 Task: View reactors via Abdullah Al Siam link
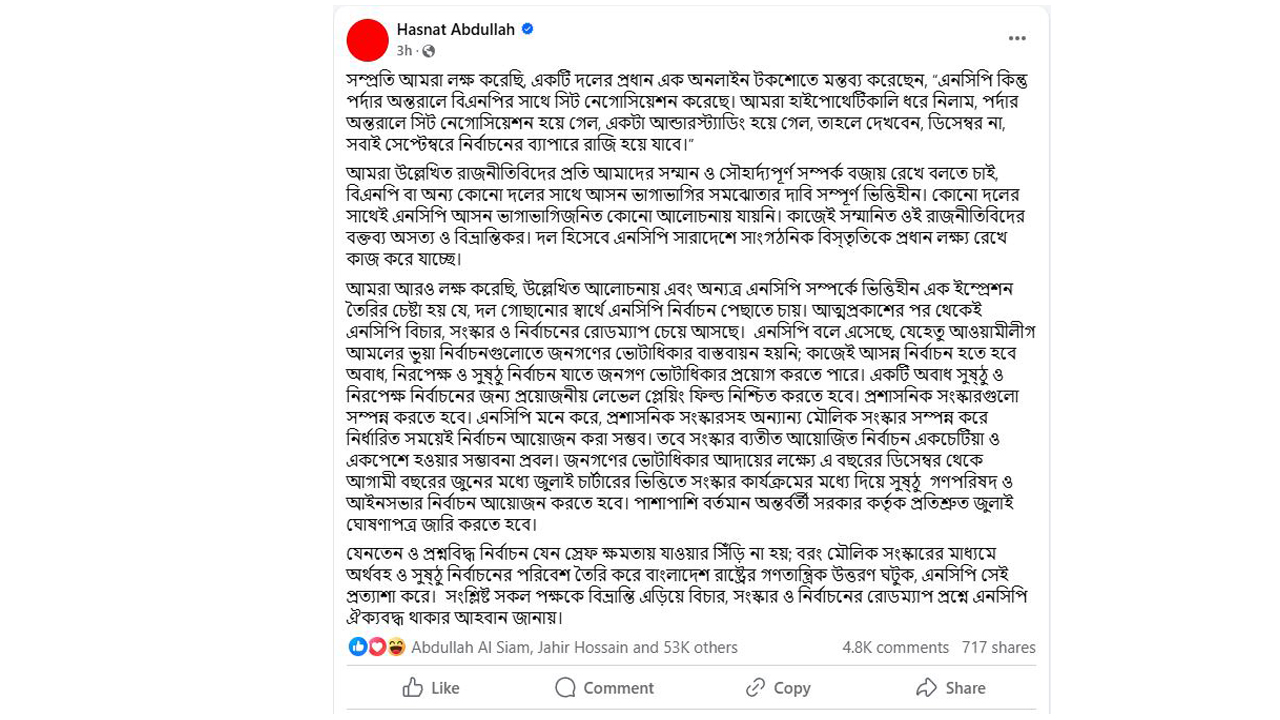(470, 647)
